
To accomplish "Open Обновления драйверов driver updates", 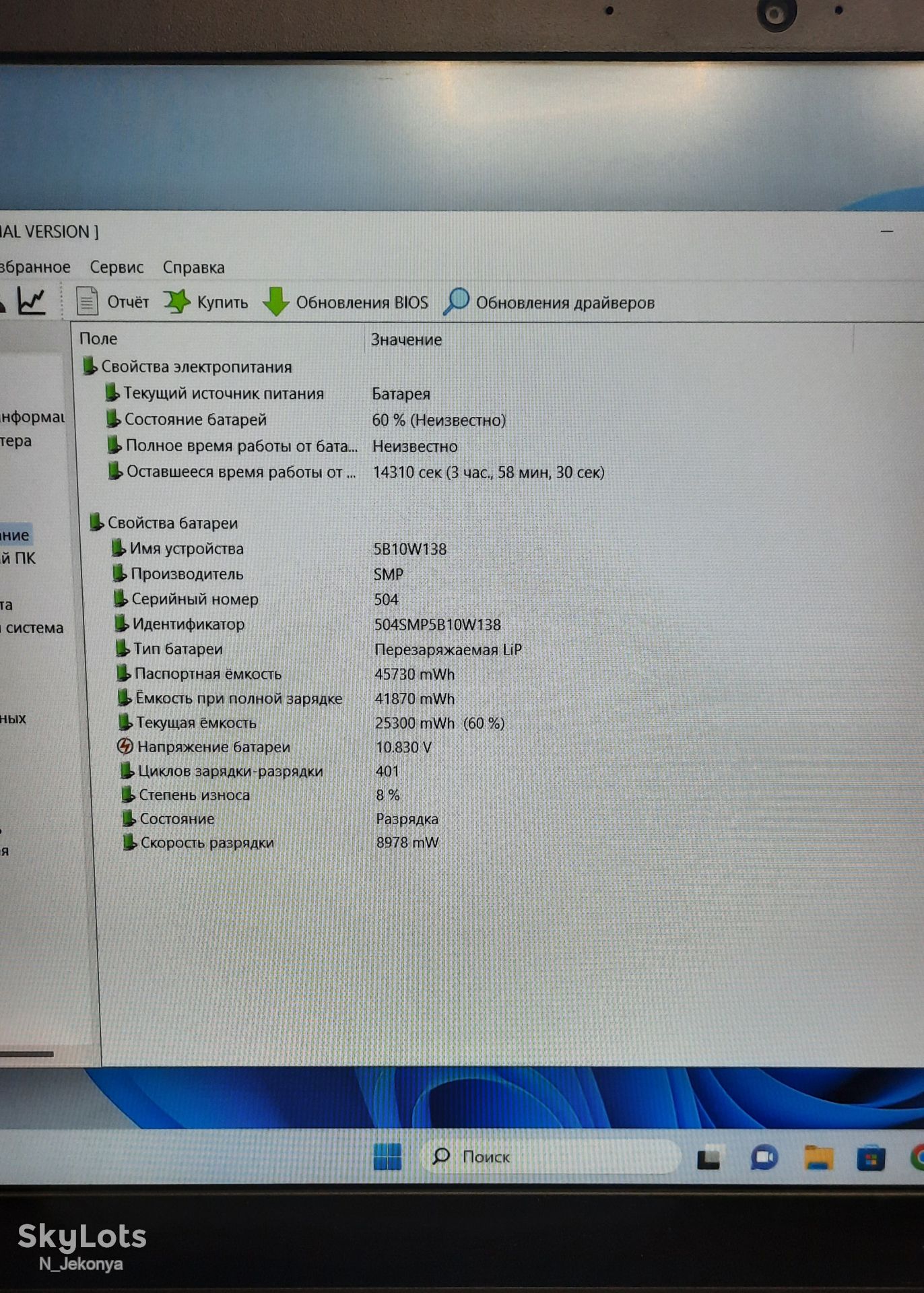I will [549, 302].
